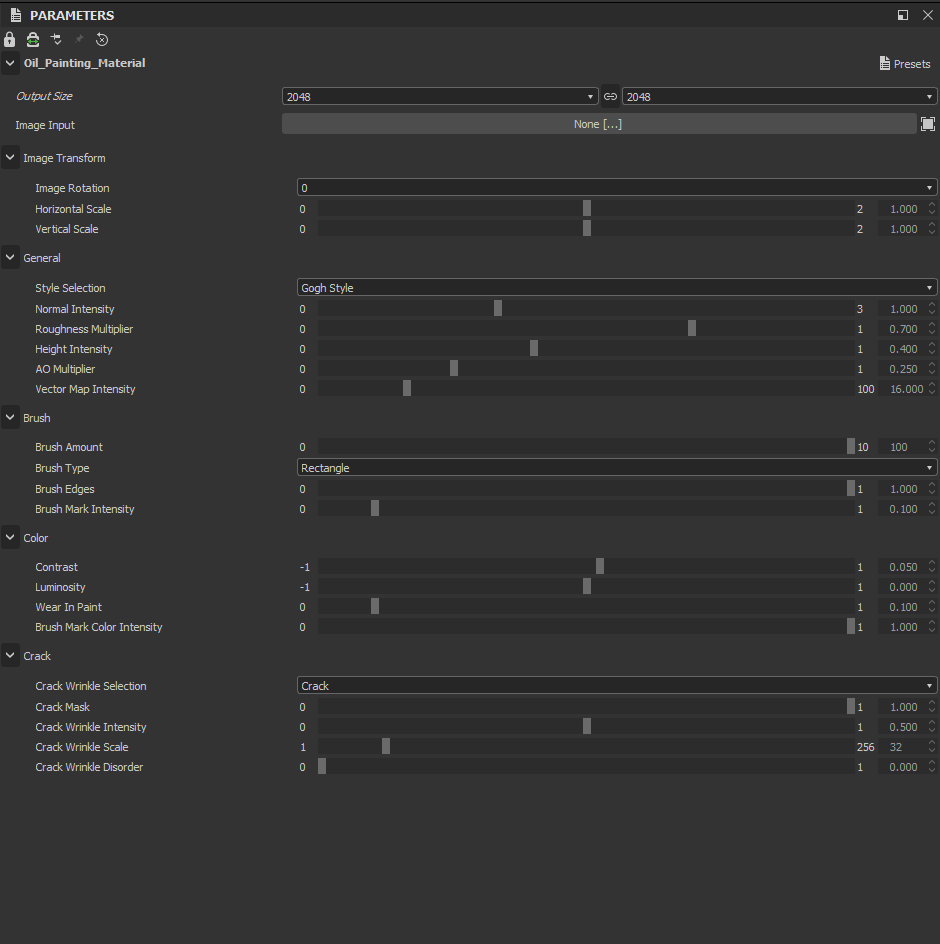Click the Normal Intensity slider handle
This screenshot has height=944, width=940.
pos(498,308)
